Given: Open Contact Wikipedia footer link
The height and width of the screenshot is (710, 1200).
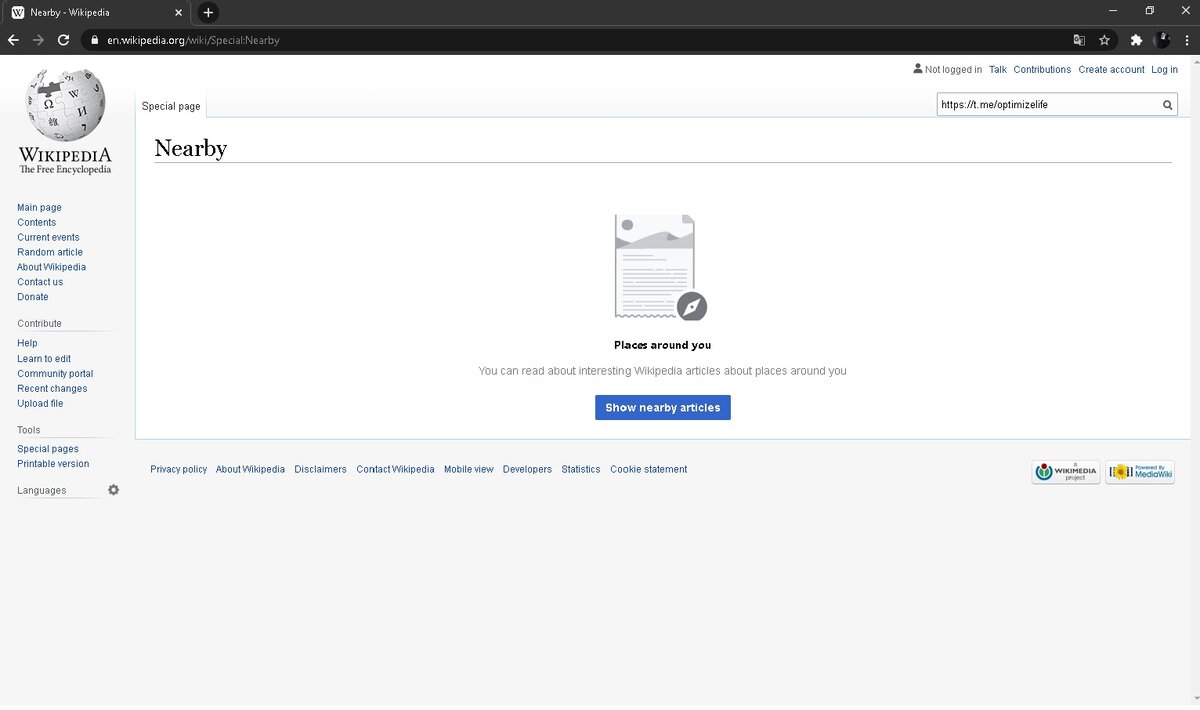Looking at the screenshot, I should tap(395, 470).
